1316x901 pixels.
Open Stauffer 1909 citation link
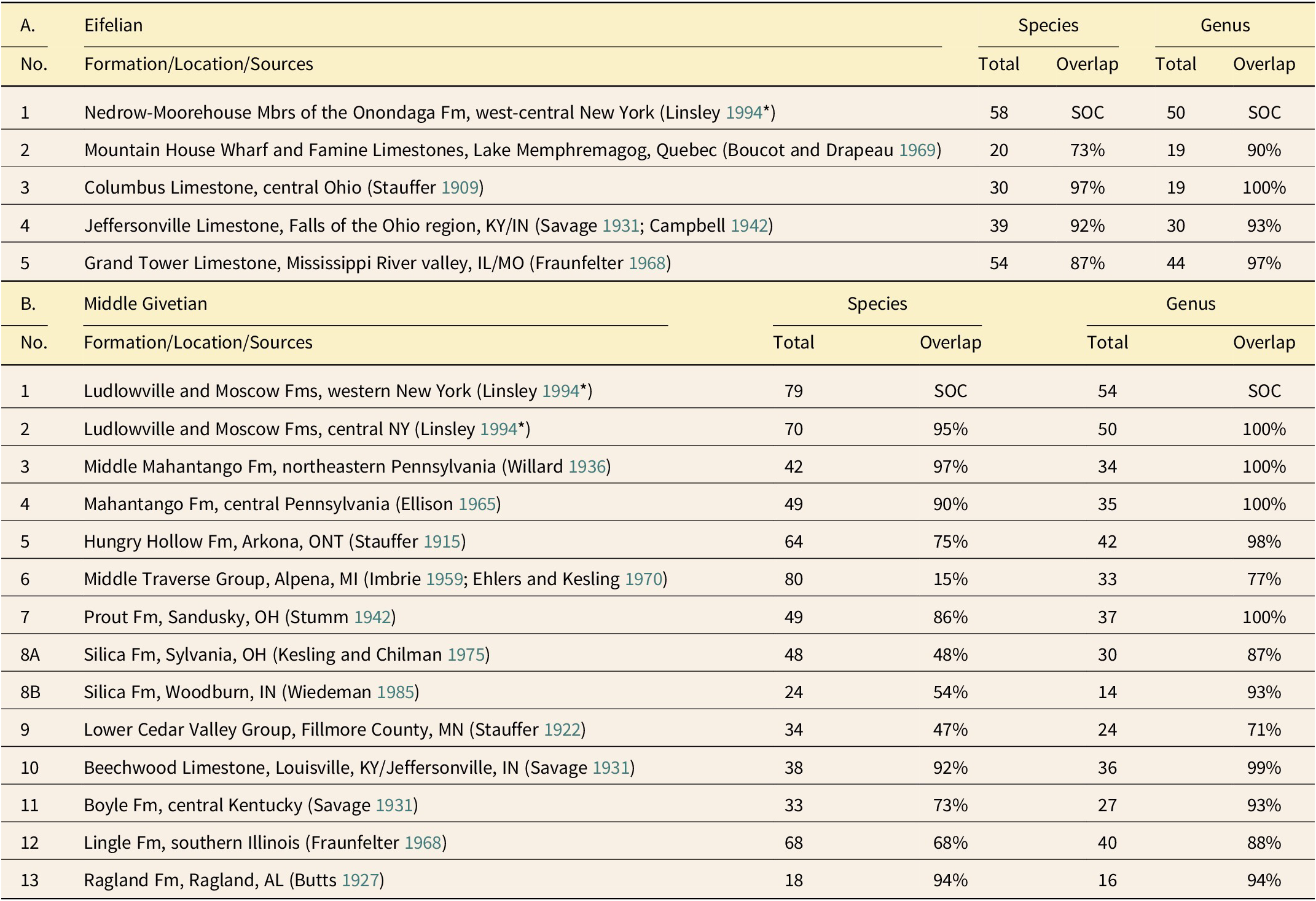460,187
